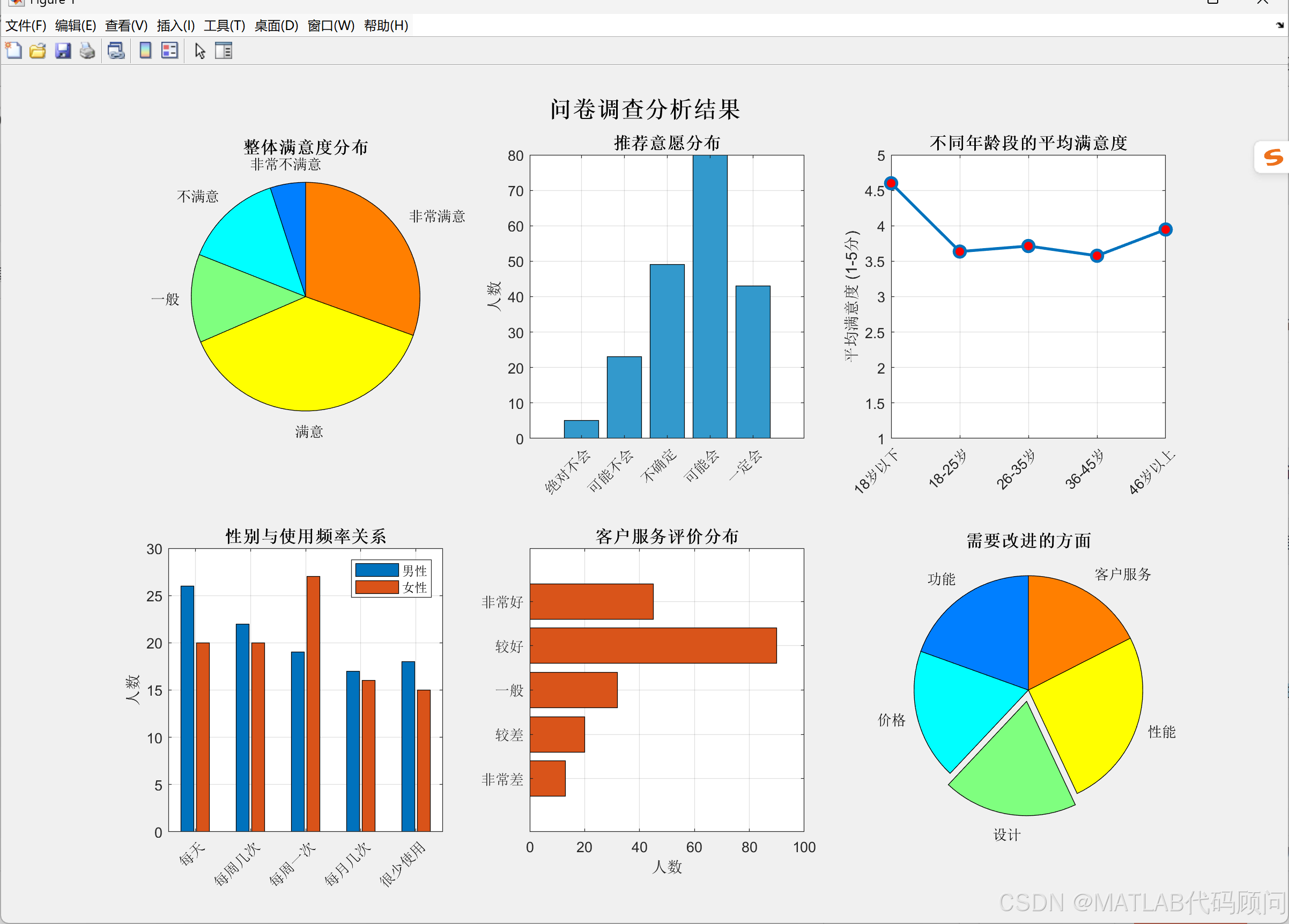1289x924 pixels.
Task: Click the Sogou input S icon
Action: [1273, 158]
